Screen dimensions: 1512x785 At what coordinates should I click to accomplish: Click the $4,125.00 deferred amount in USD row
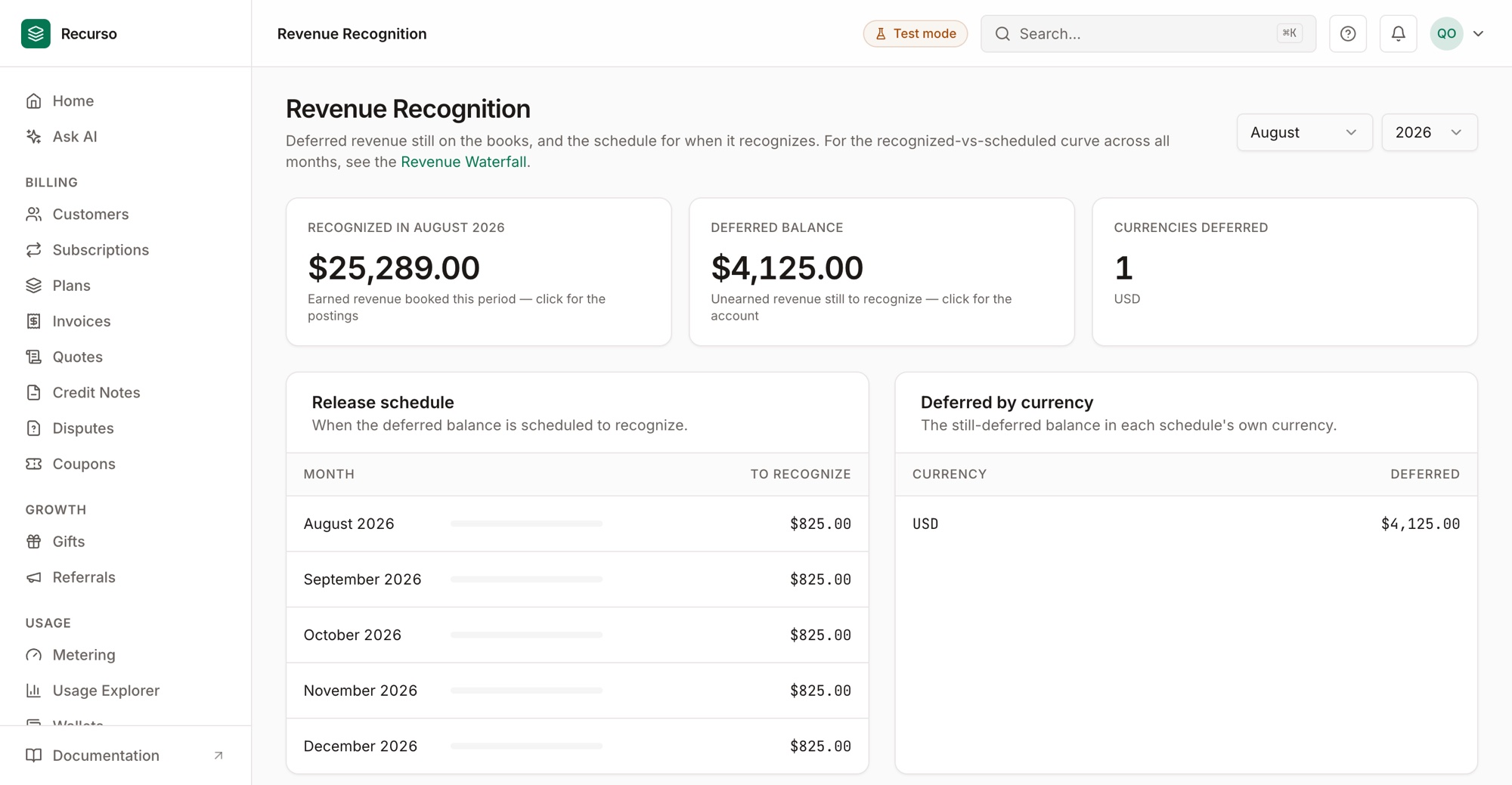click(1420, 524)
